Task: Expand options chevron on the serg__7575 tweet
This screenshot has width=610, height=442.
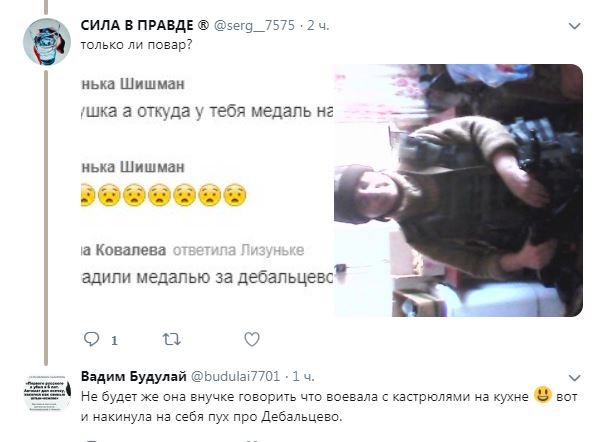Action: click(575, 26)
